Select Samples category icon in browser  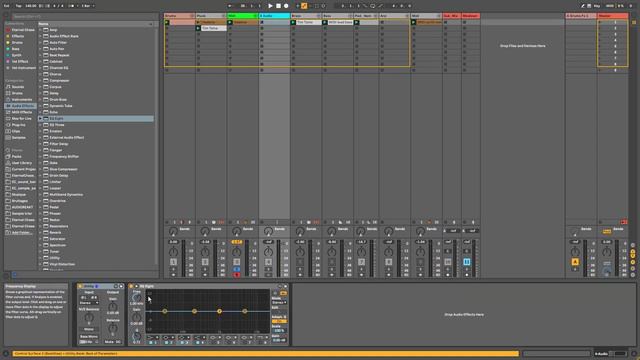[8, 138]
